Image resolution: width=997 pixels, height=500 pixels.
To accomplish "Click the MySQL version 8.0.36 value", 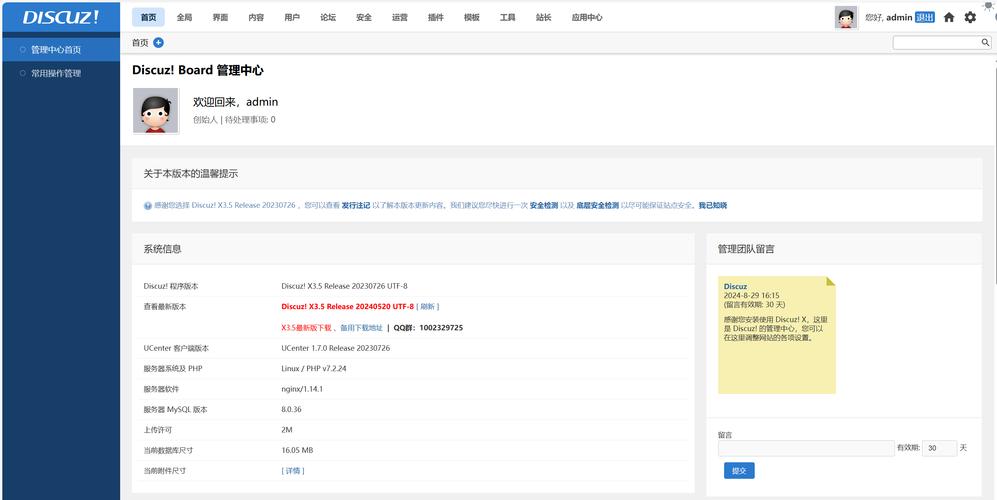I will (292, 410).
